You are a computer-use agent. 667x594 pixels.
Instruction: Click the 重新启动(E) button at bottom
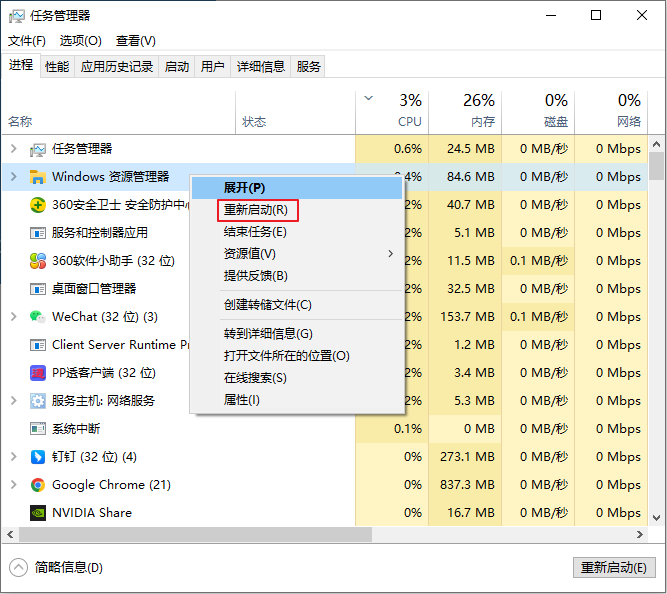click(614, 568)
